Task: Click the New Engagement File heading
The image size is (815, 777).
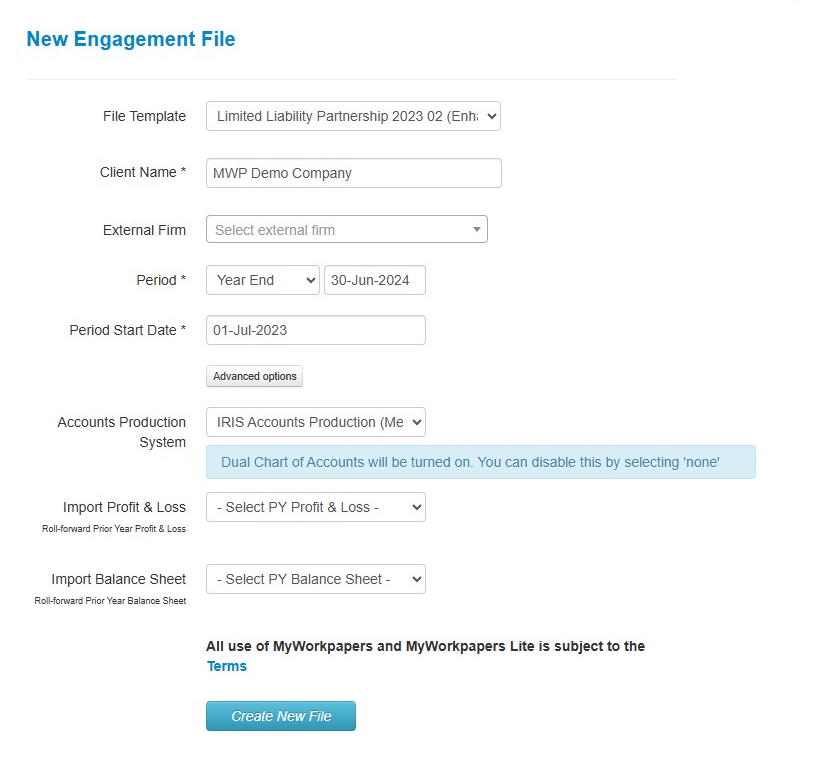Action: (x=130, y=39)
